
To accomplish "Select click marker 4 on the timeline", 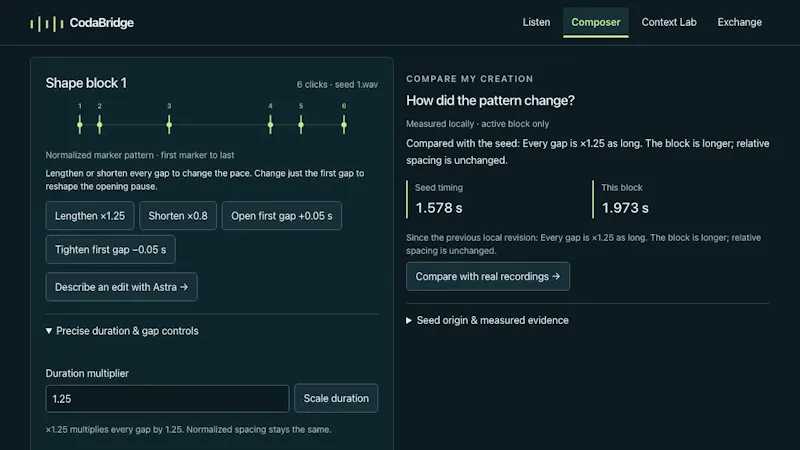I will [x=270, y=124].
